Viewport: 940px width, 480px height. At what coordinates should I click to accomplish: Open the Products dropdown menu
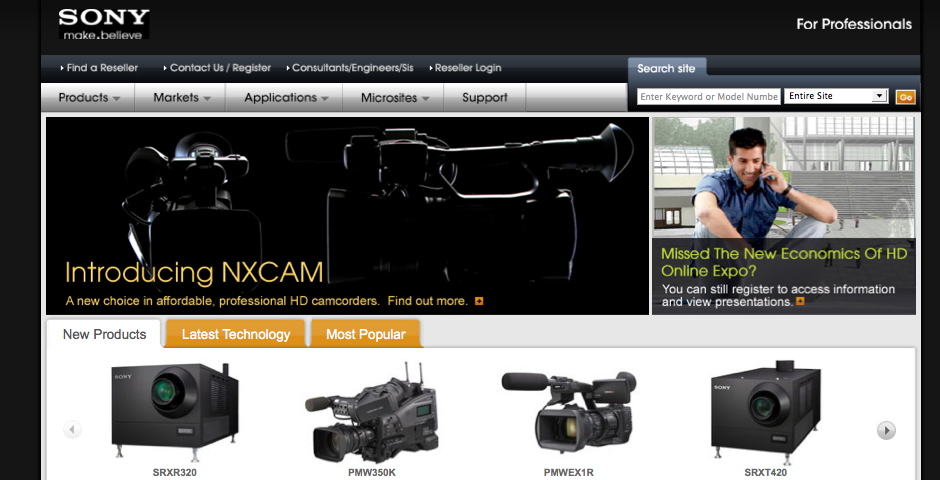pyautogui.click(x=89, y=97)
